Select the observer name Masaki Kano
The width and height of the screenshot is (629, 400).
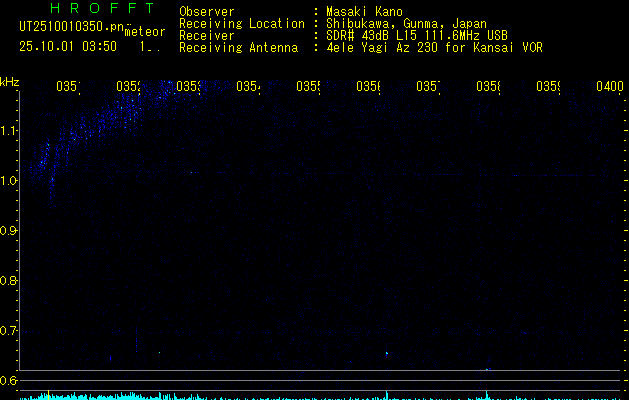tap(364, 12)
